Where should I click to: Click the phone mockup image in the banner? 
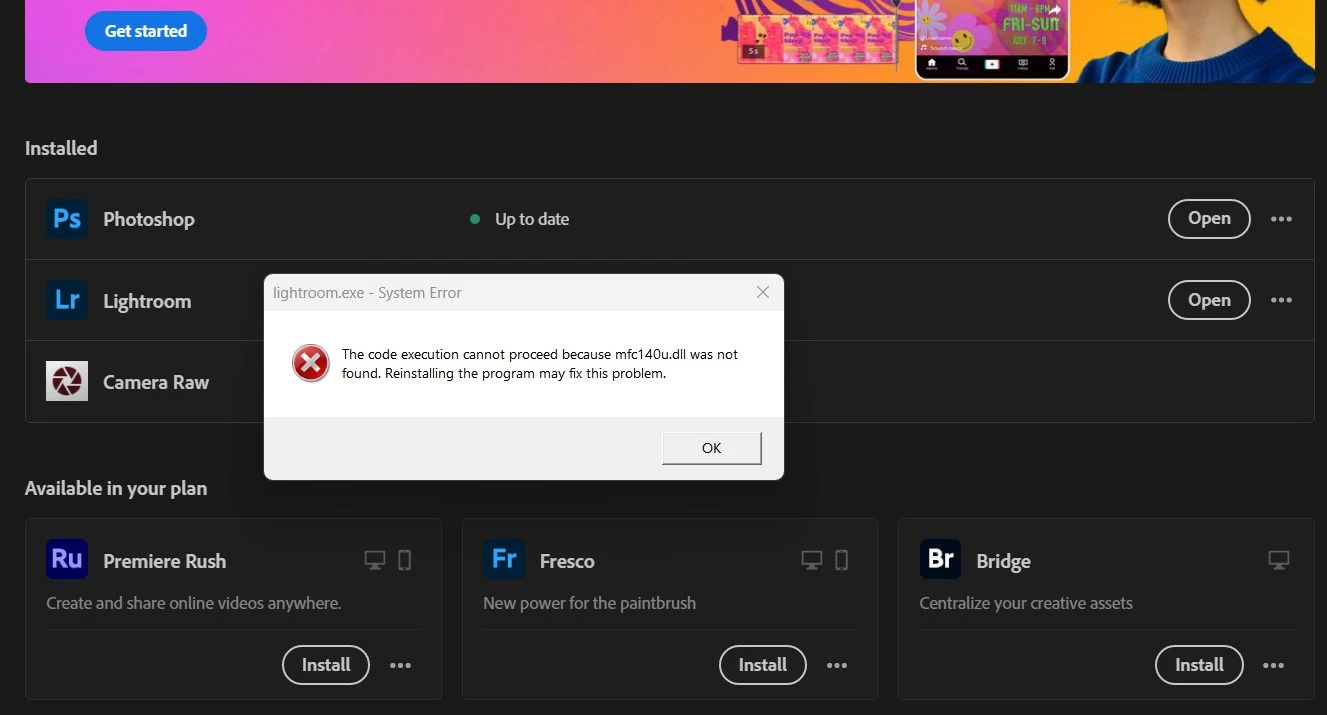coord(992,39)
